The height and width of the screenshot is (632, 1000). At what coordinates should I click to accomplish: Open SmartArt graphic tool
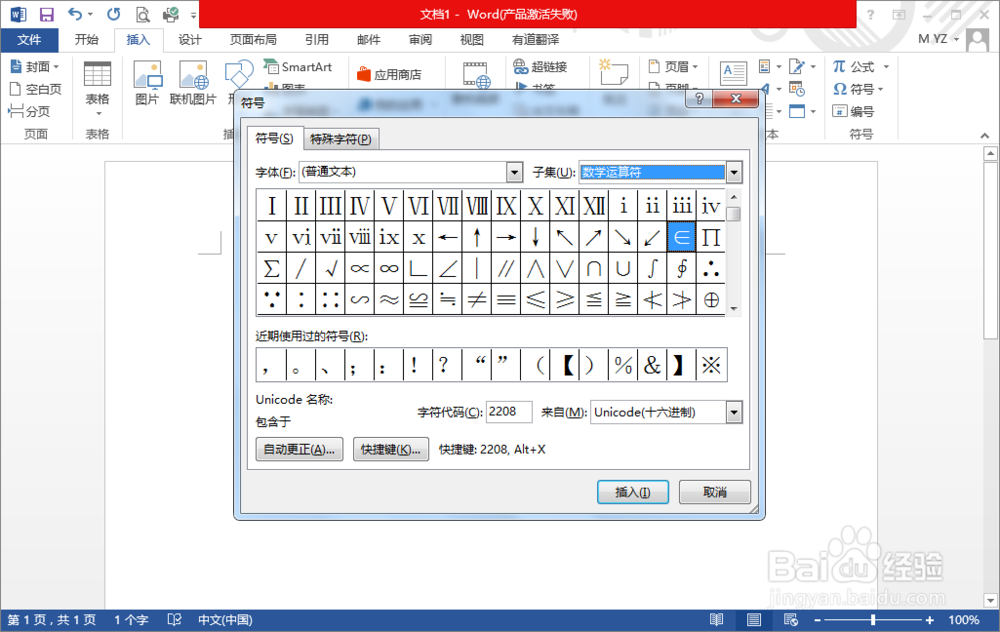tap(298, 66)
